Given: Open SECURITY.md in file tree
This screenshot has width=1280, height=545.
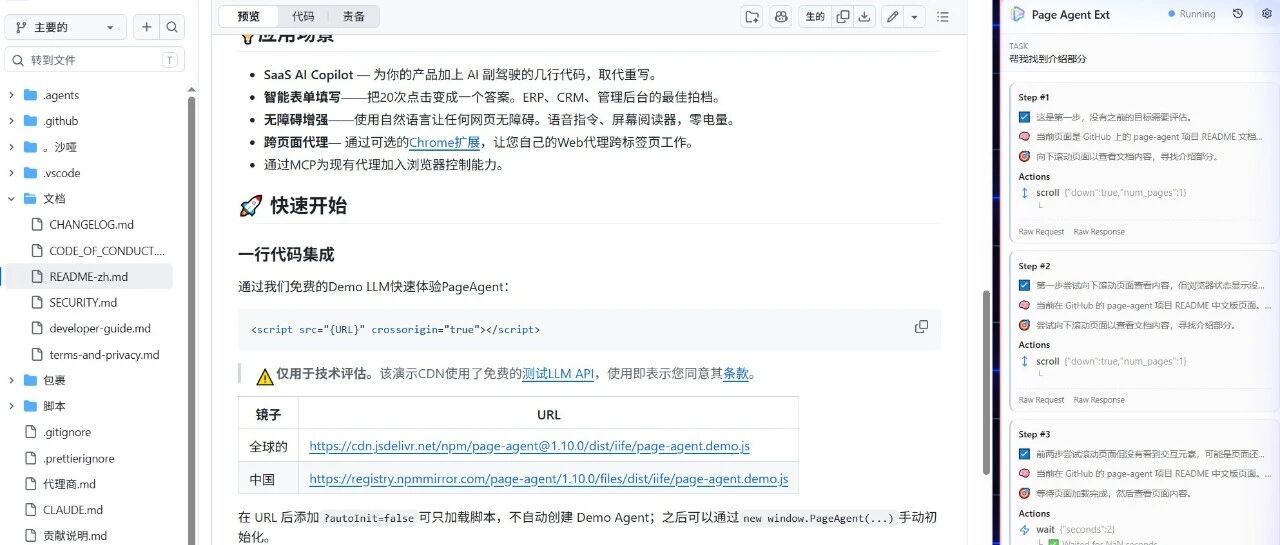Looking at the screenshot, I should pos(83,303).
